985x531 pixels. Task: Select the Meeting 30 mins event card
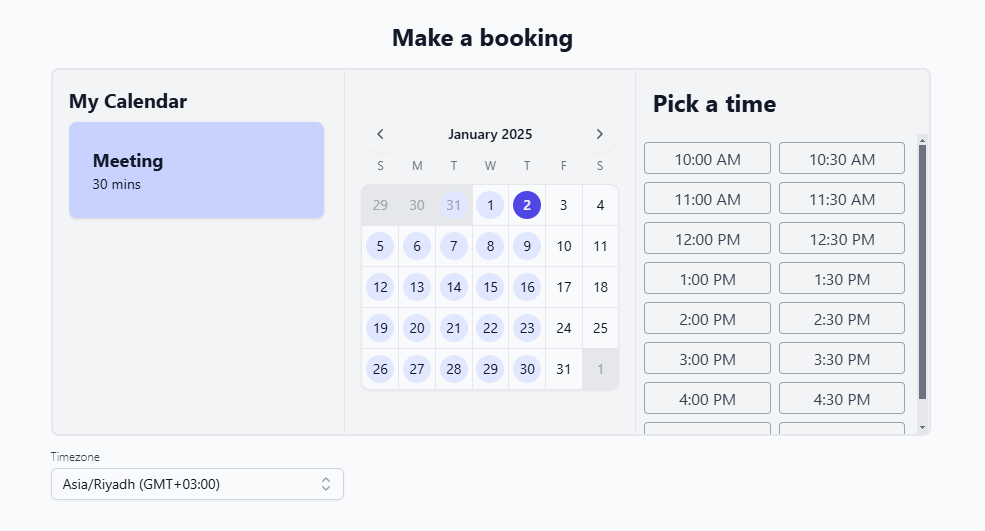coord(196,170)
